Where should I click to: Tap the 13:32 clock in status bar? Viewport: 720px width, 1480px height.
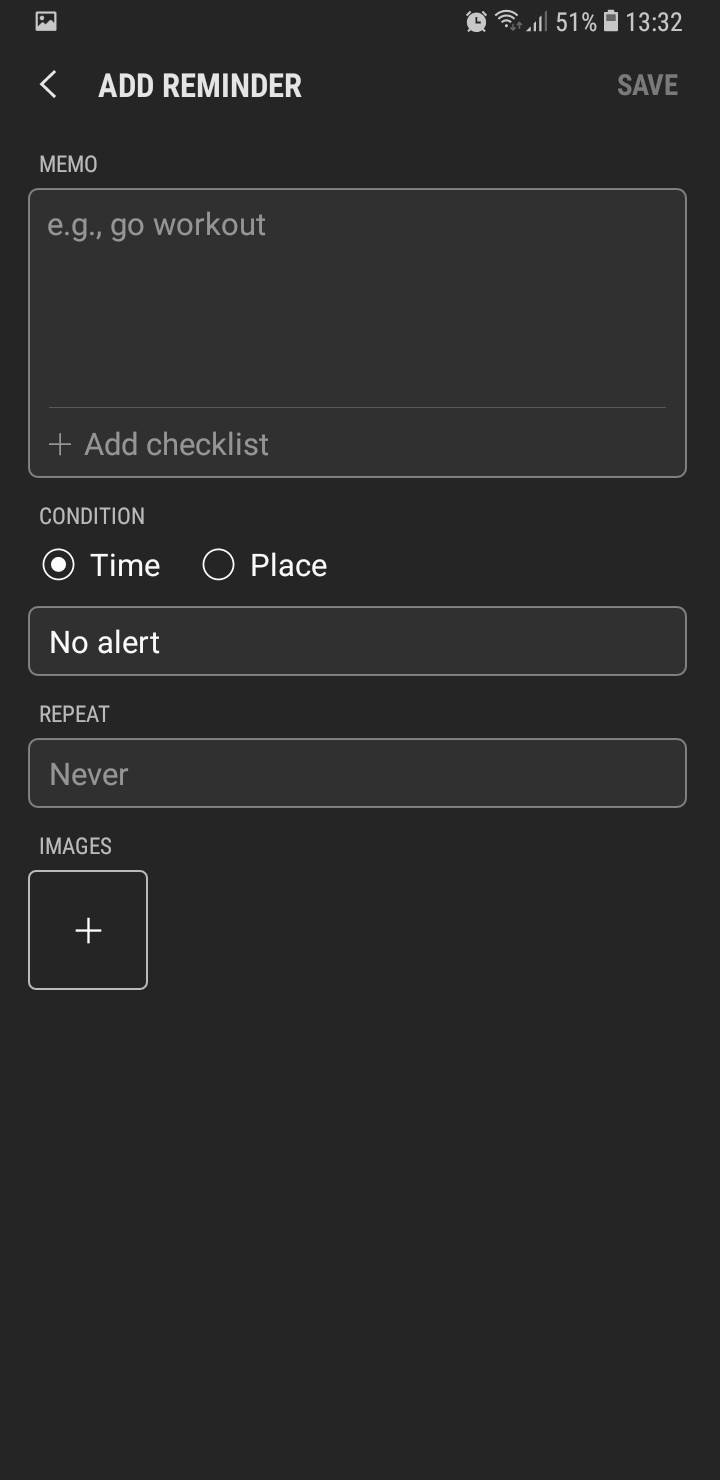[x=654, y=21]
